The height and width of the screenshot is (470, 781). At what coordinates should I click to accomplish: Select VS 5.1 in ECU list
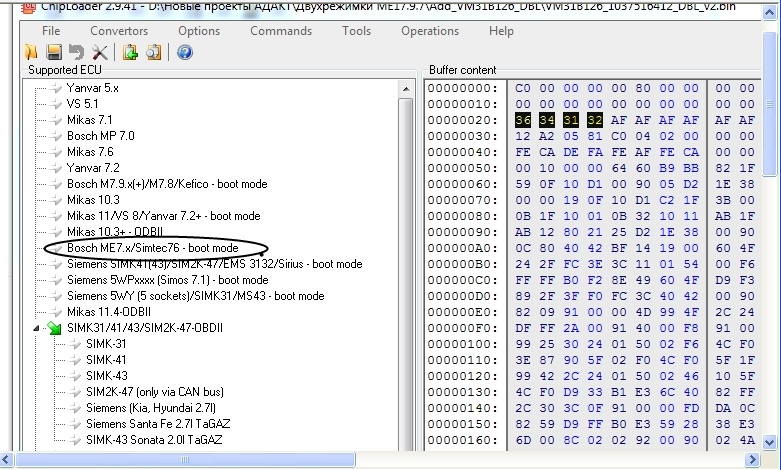pos(83,104)
